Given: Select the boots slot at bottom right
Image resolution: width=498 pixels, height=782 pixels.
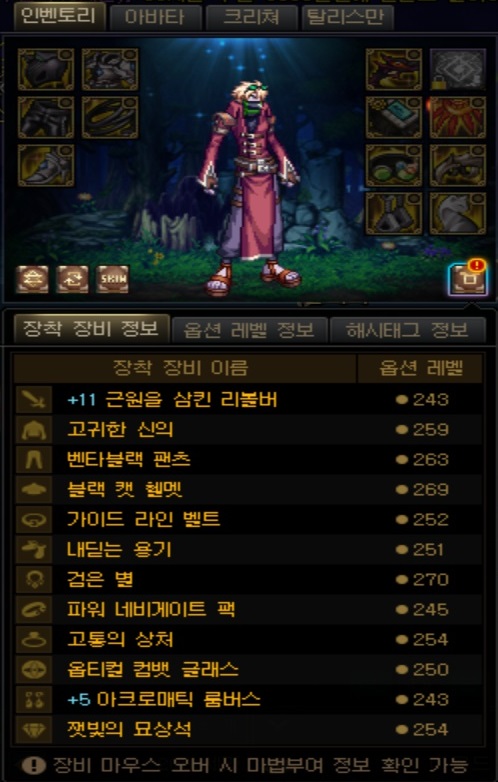Looking at the screenshot, I should coord(394,213).
